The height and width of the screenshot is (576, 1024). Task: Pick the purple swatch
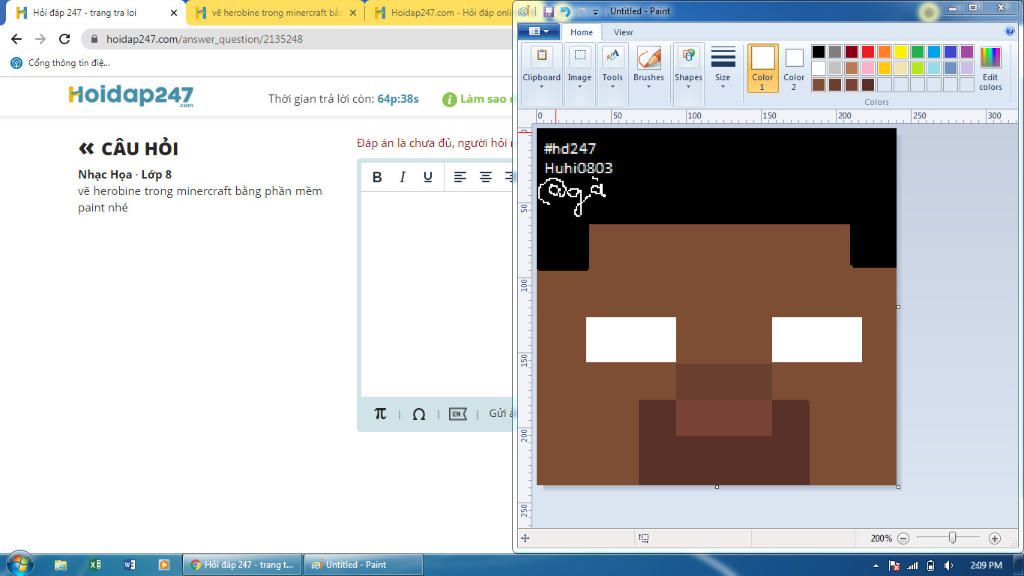(967, 52)
